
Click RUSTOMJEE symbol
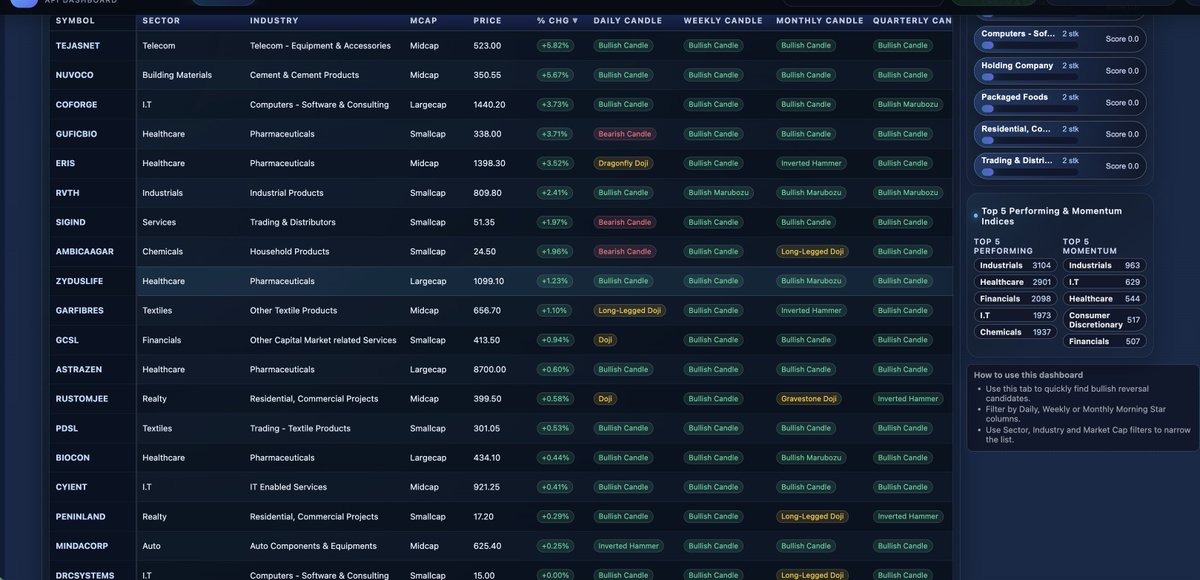point(81,399)
